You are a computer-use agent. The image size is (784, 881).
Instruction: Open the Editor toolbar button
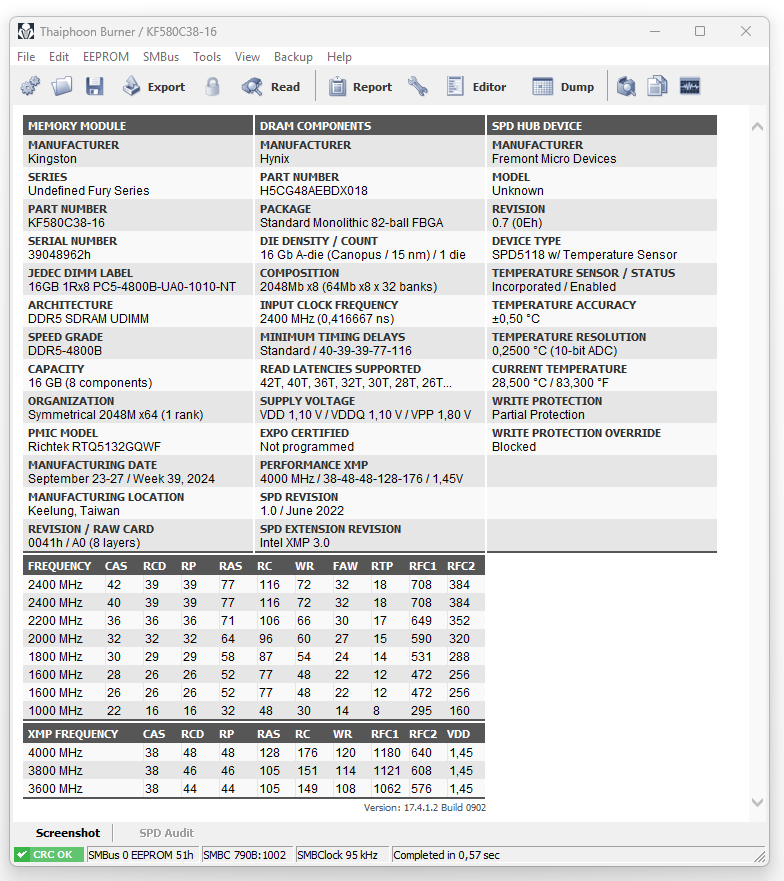(x=477, y=87)
